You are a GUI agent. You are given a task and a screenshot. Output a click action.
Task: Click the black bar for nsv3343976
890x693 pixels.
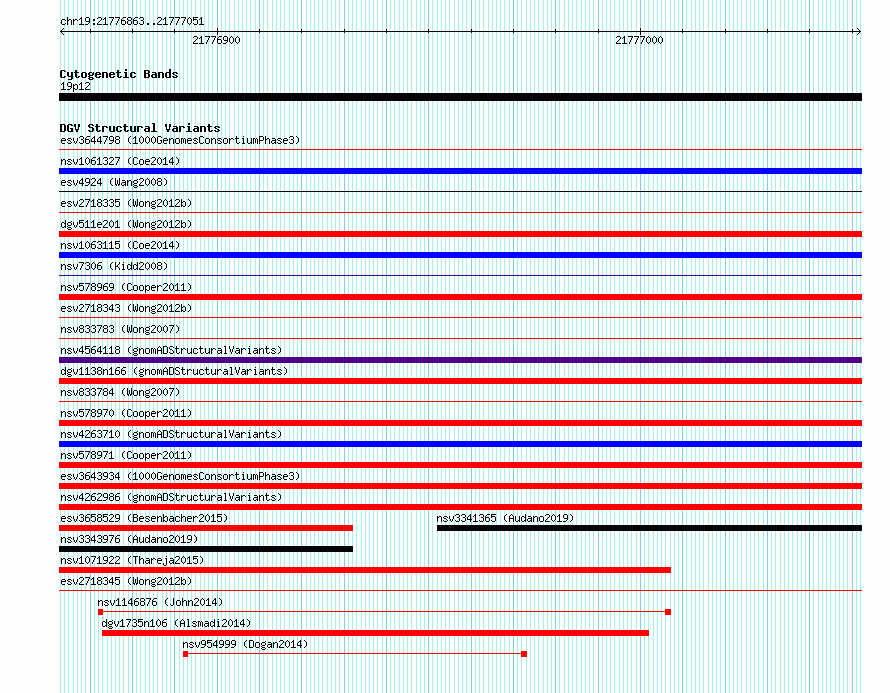pyautogui.click(x=206, y=549)
